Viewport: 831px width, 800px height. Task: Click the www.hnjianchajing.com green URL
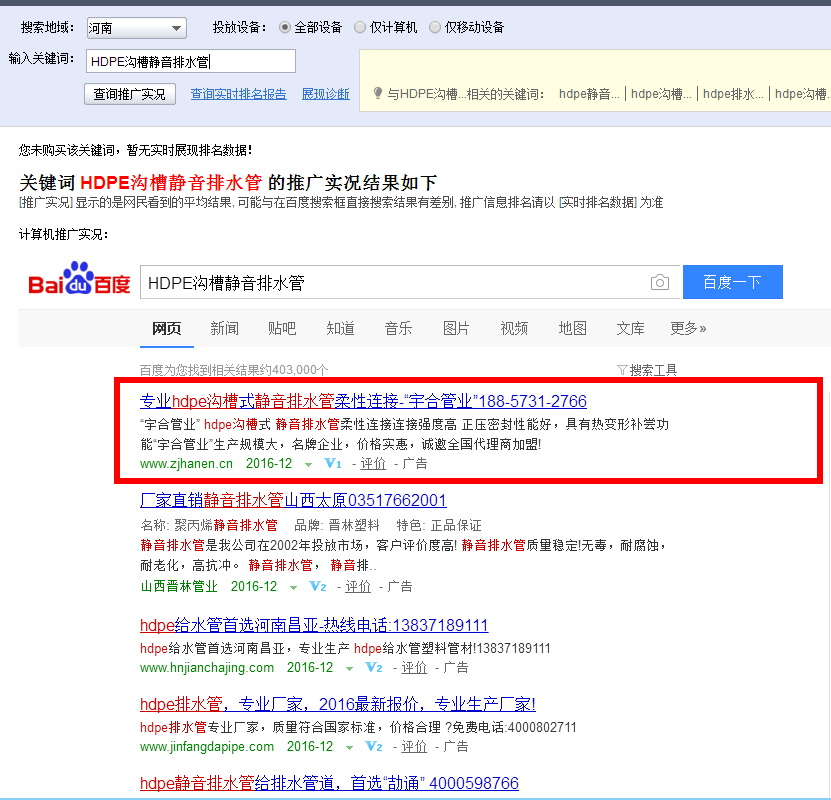(x=207, y=668)
